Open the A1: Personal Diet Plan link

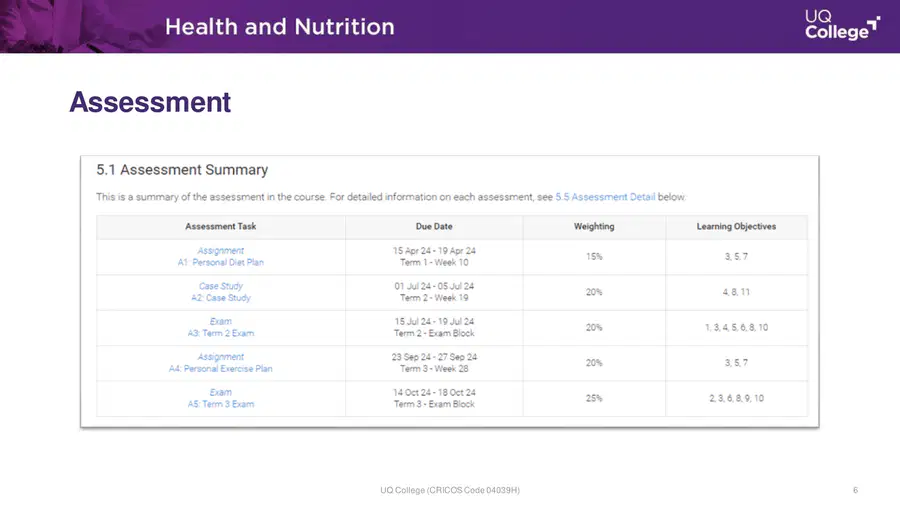pos(220,262)
